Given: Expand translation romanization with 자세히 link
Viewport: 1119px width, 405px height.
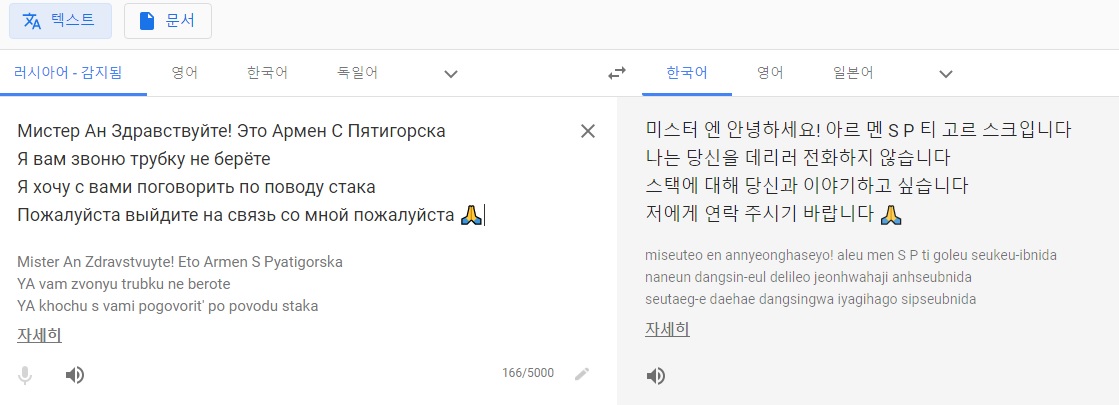Looking at the screenshot, I should point(667,329).
